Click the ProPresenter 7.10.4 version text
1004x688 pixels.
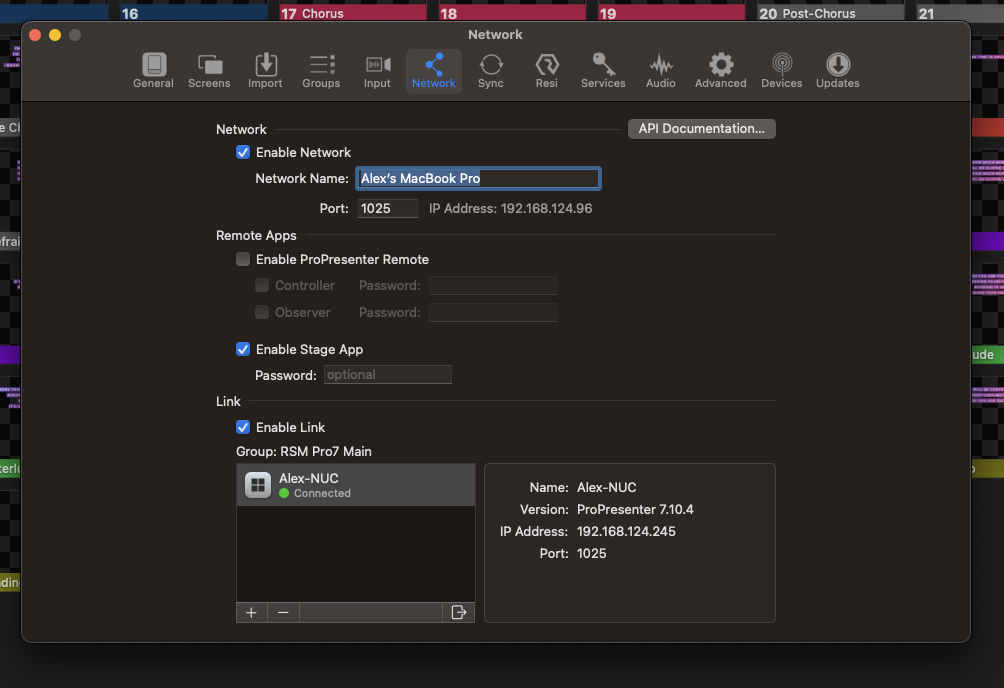[635, 509]
